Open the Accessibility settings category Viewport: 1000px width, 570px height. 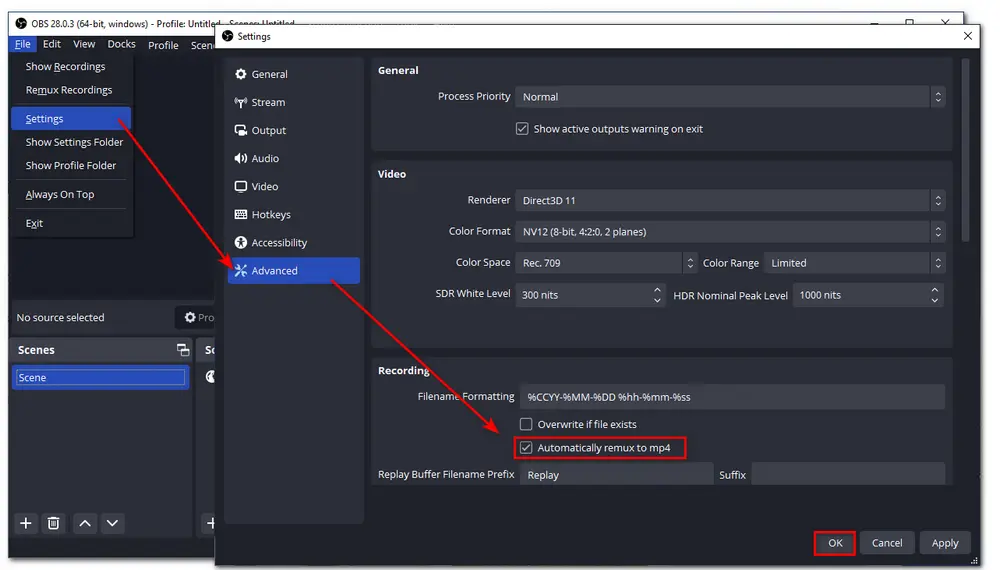coord(293,242)
